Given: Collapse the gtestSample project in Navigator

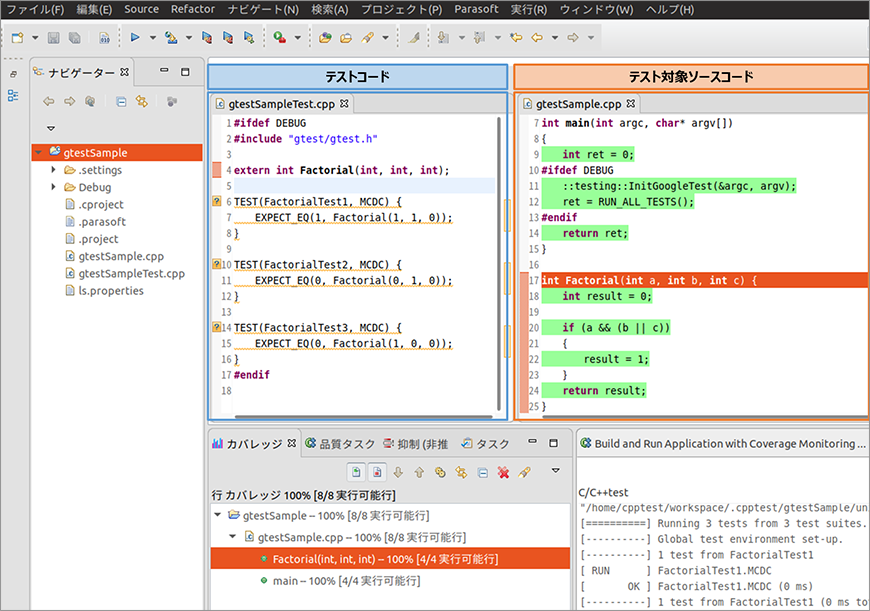Looking at the screenshot, I should (38, 153).
